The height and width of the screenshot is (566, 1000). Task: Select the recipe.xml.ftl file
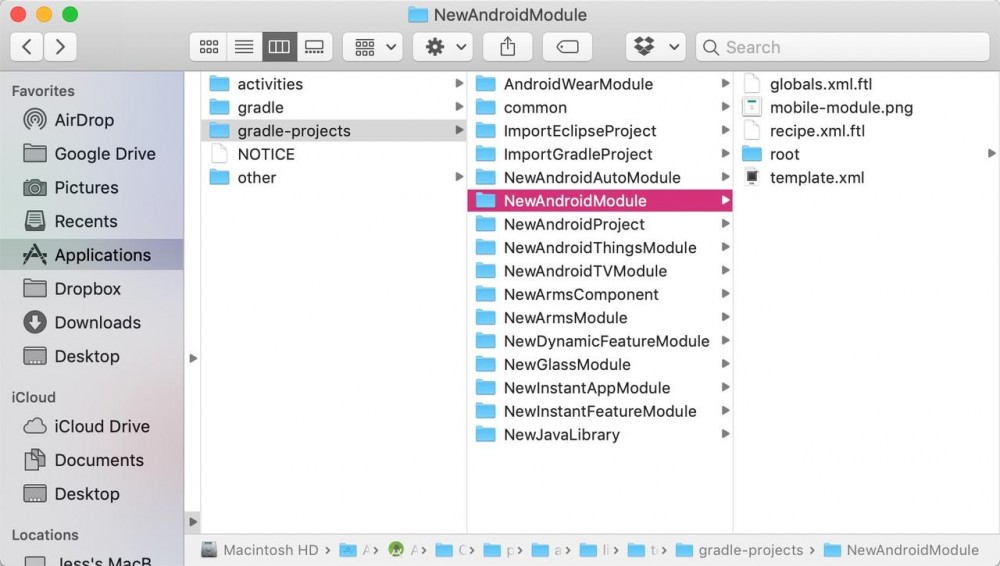coord(866,131)
